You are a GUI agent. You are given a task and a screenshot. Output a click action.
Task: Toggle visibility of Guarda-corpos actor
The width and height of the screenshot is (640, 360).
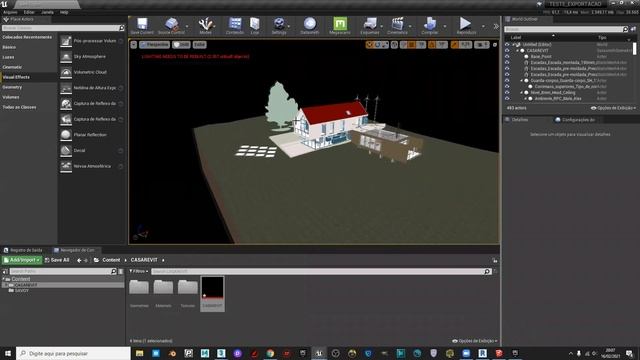[x=507, y=81]
